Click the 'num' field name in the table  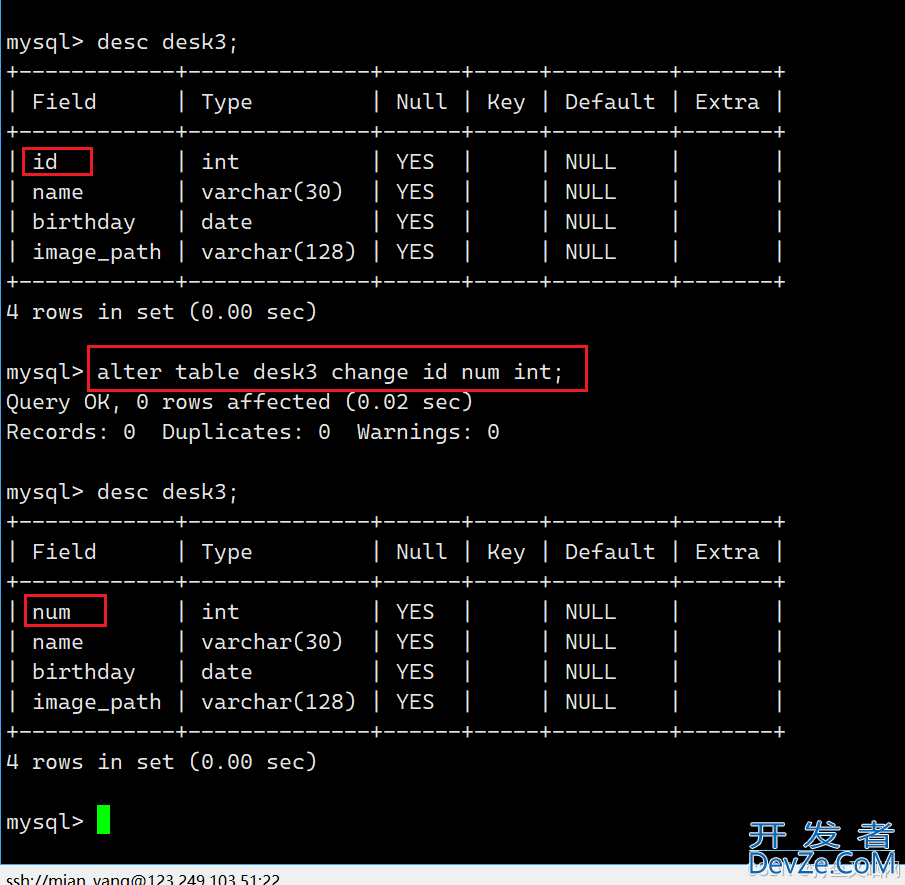(x=51, y=612)
